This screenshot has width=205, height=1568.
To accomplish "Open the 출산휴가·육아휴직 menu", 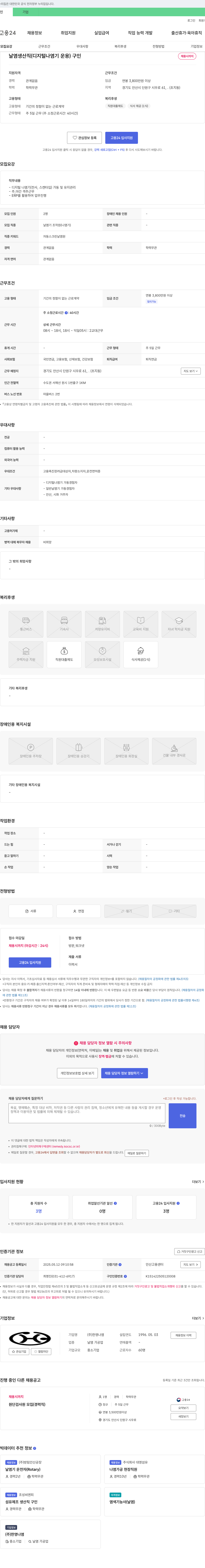I will [x=186, y=33].
